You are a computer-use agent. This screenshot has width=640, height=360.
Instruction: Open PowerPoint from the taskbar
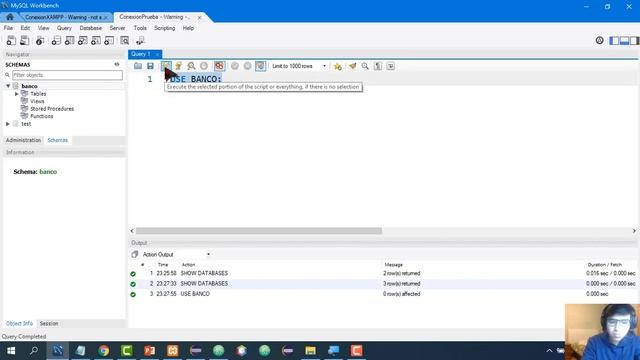coord(150,351)
